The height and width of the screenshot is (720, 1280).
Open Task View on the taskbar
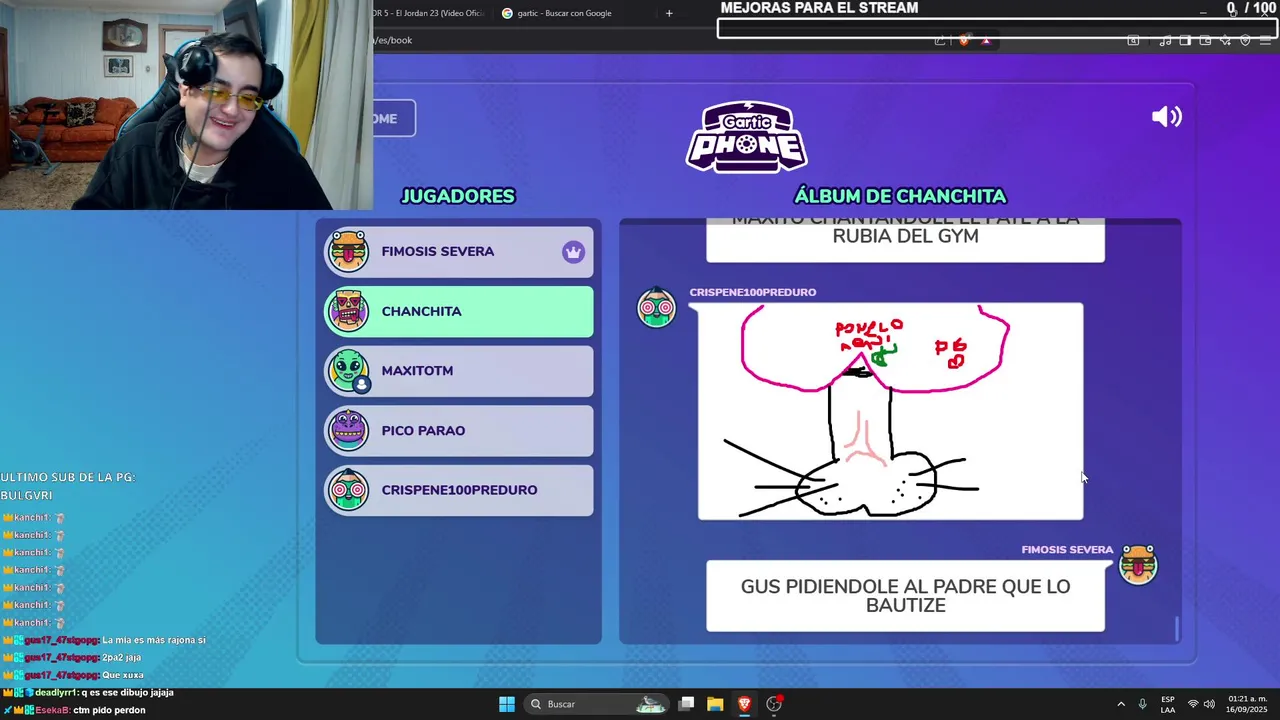(x=686, y=704)
